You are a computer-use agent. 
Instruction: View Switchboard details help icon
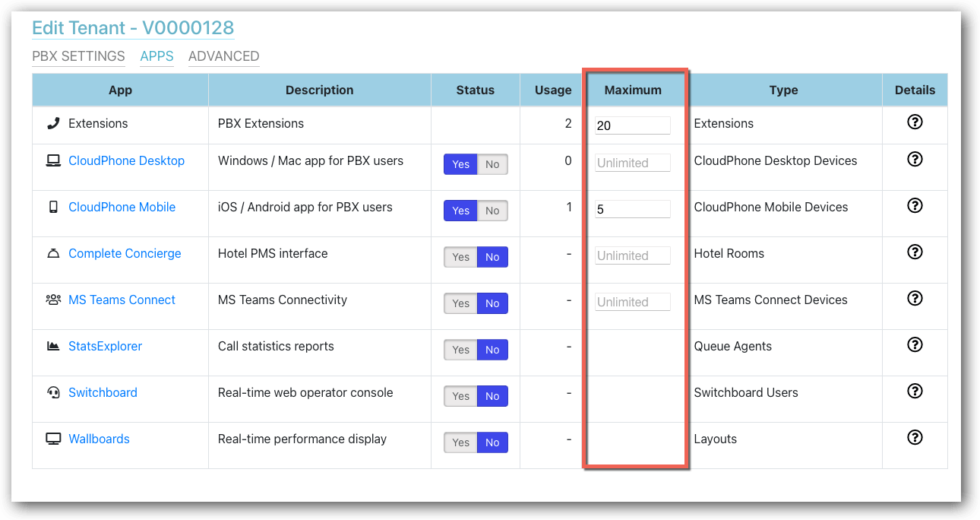(x=914, y=391)
